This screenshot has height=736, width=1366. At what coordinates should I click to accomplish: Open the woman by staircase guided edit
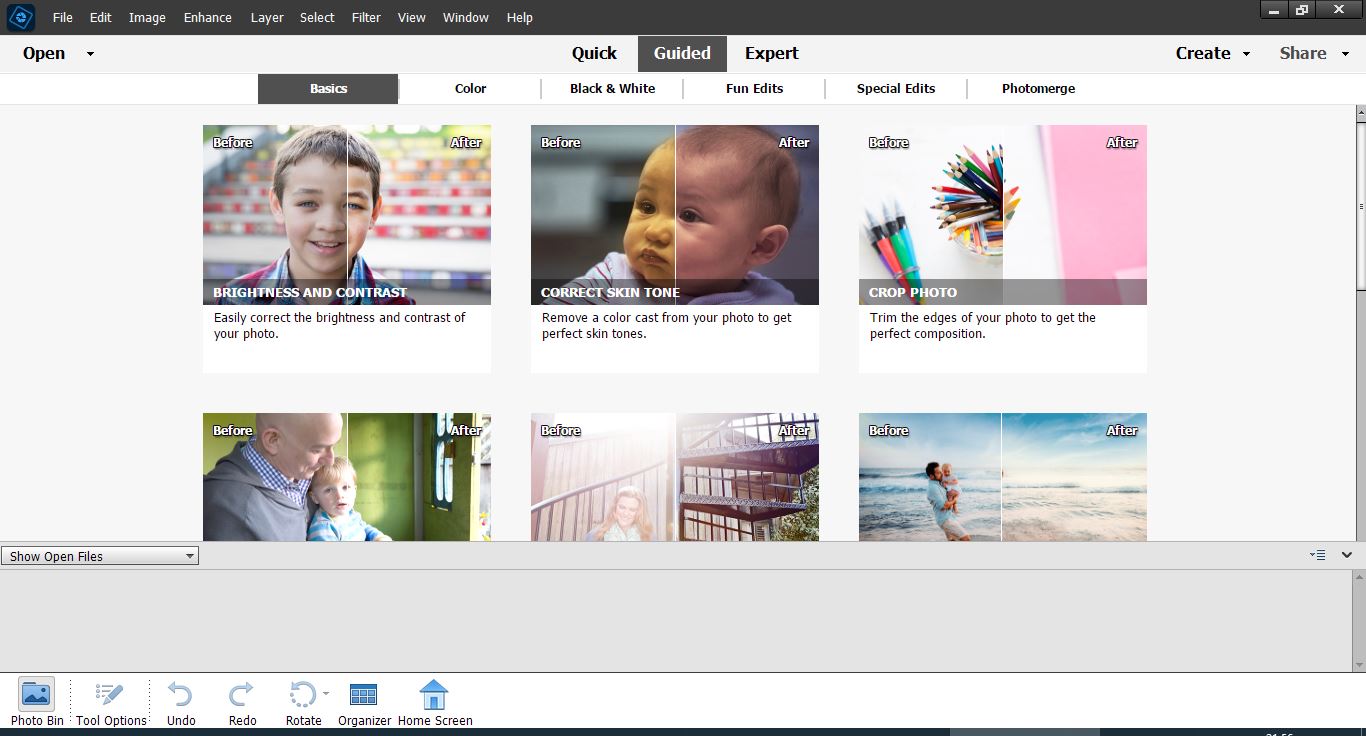(675, 477)
